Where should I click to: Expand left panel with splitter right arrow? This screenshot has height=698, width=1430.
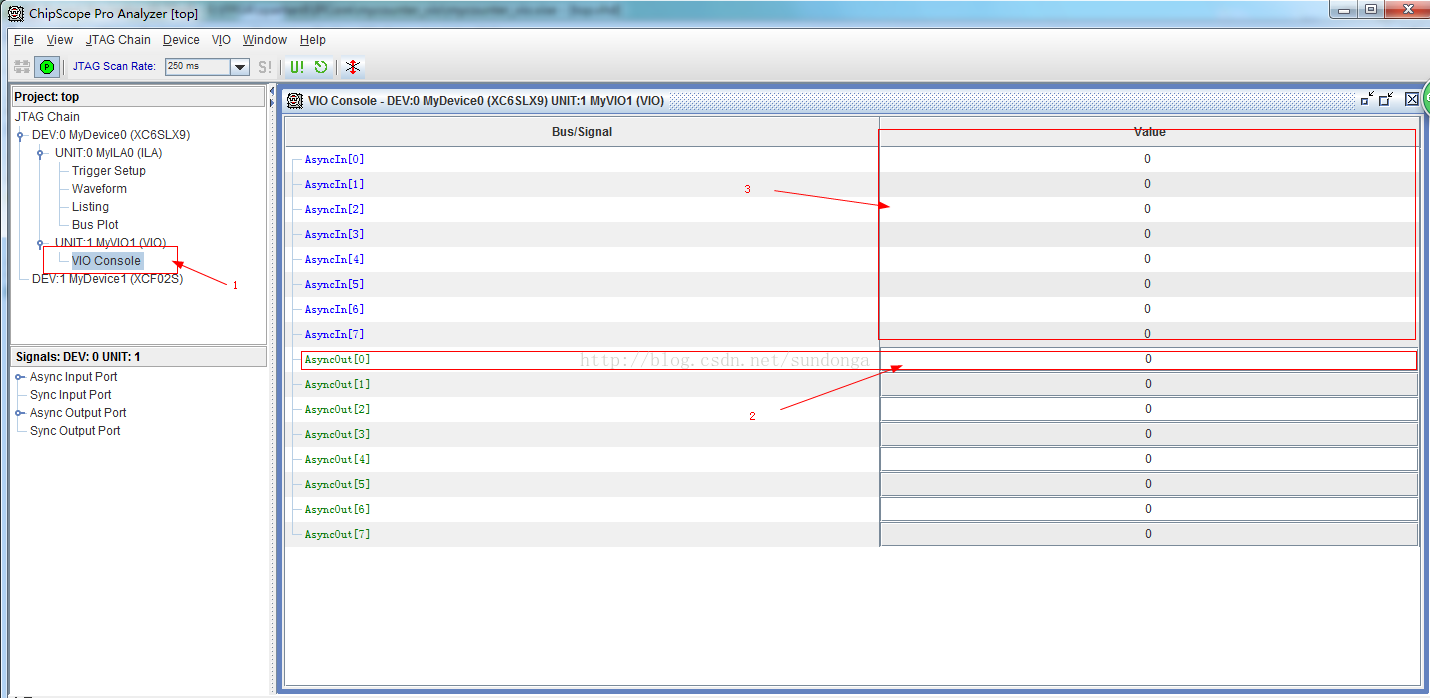(272, 102)
